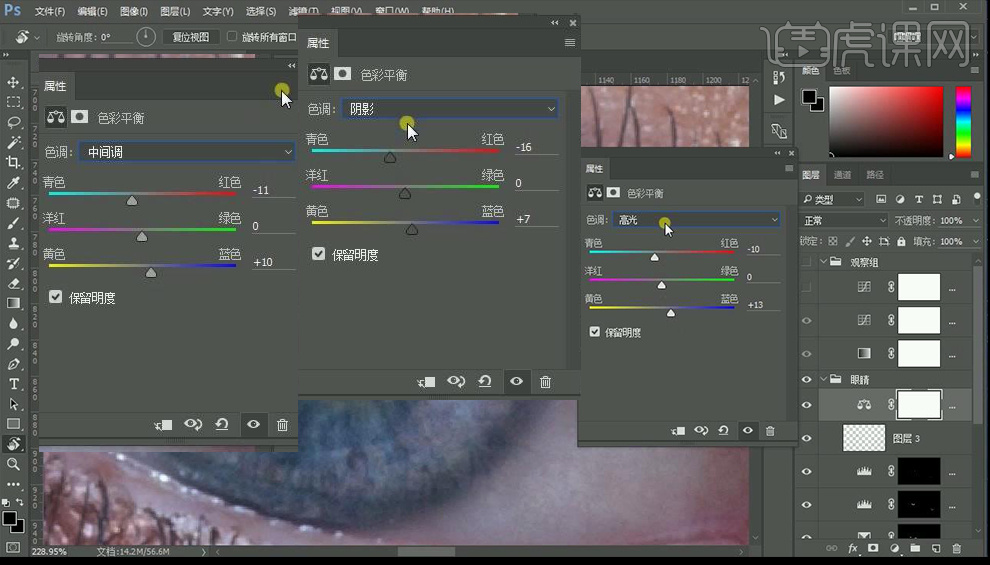Image resolution: width=990 pixels, height=565 pixels.
Task: Select the Crop tool
Action: tap(14, 162)
